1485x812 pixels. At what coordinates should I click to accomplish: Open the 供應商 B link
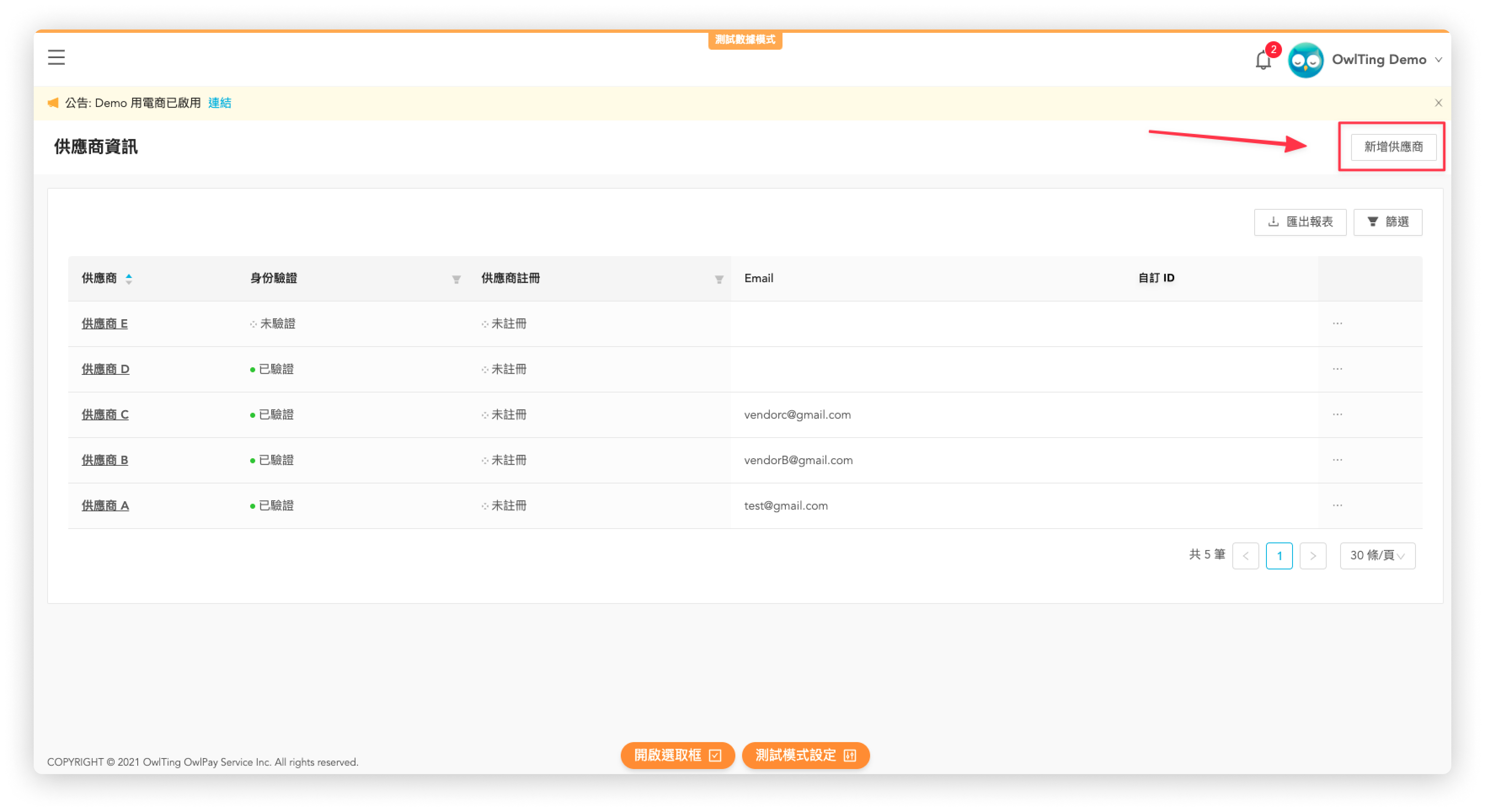104,460
